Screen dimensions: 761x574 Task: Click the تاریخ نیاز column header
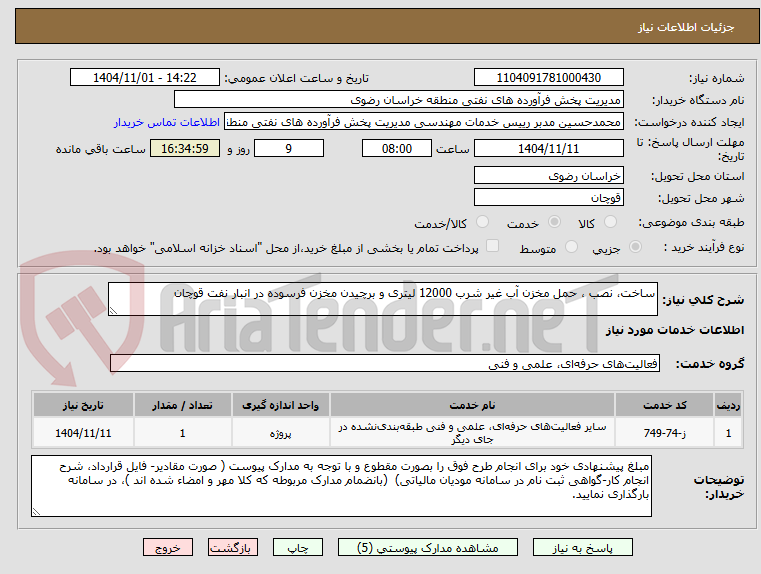(x=83, y=405)
